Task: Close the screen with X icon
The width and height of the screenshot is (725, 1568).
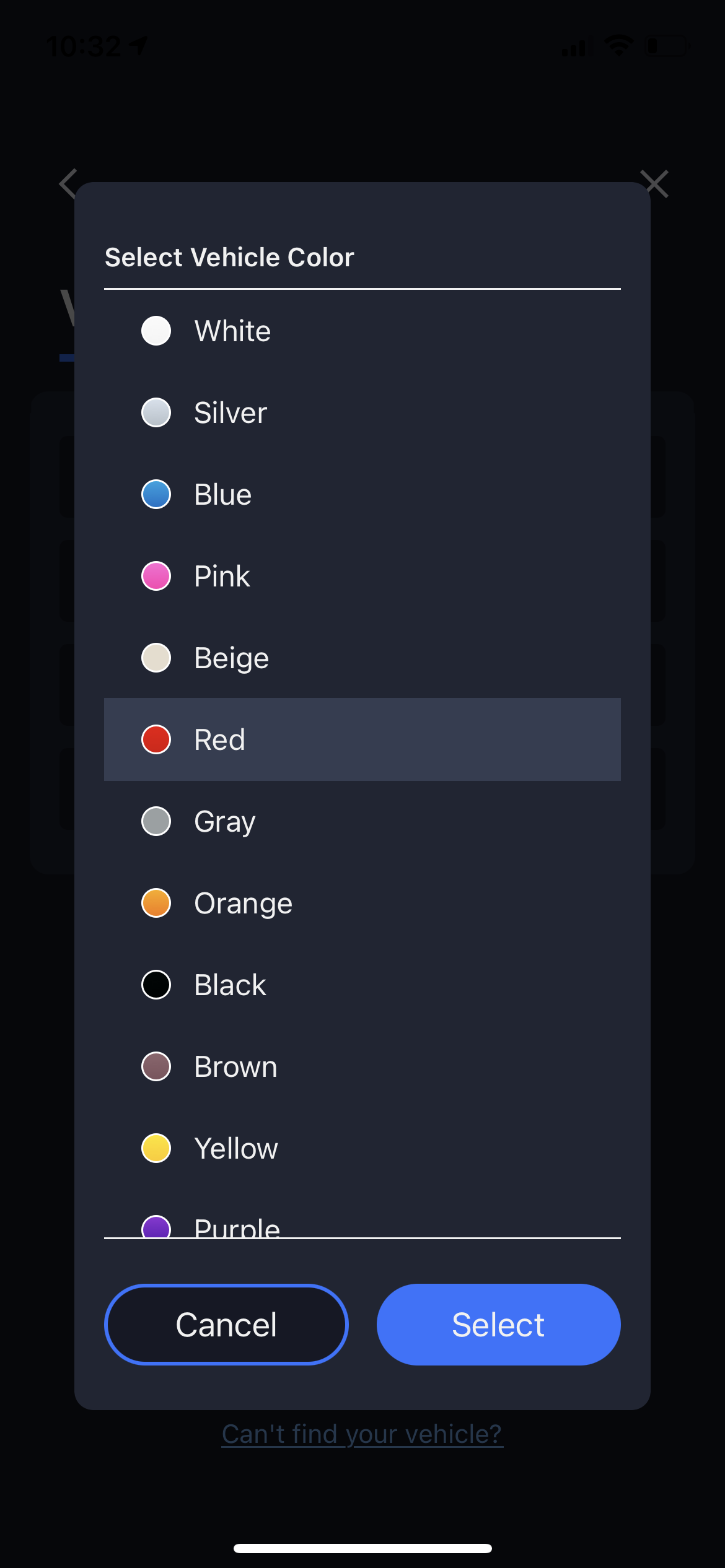Action: coord(655,184)
